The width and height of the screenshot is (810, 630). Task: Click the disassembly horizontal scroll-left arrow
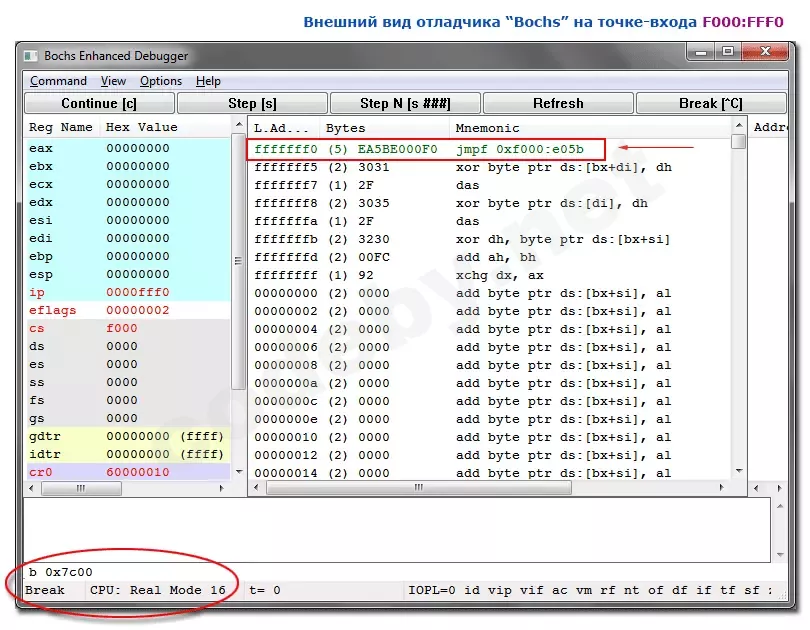257,487
